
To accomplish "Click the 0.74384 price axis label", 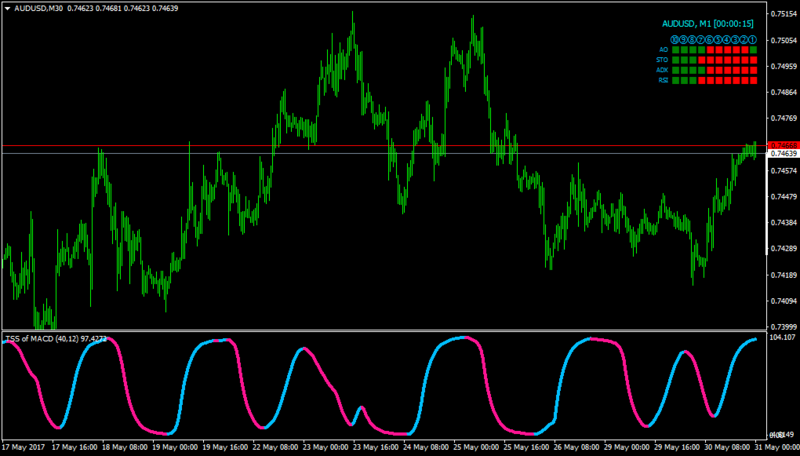I will (785, 222).
